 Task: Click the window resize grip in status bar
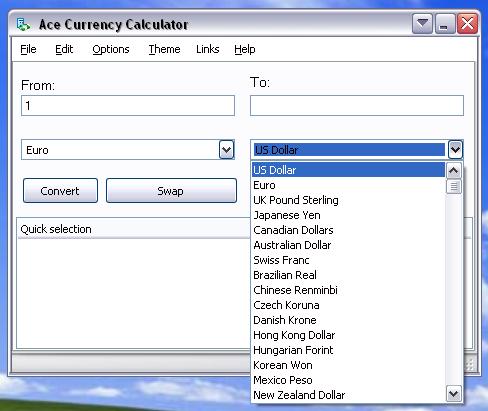pyautogui.click(x=470, y=365)
